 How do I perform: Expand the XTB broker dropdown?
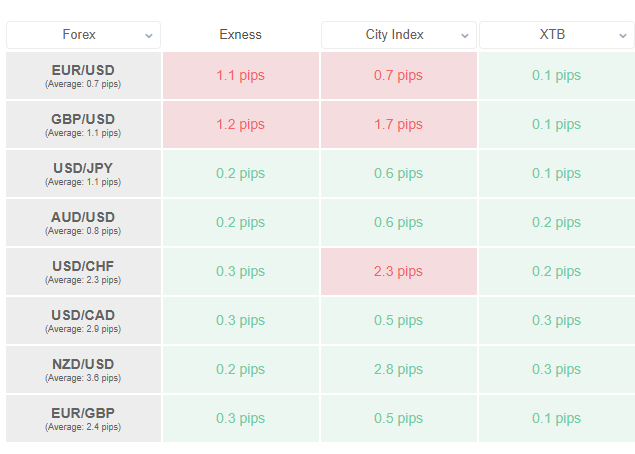coord(555,35)
